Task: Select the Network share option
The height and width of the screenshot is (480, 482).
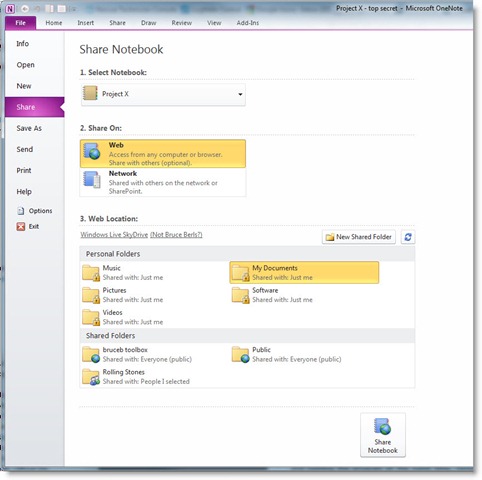Action: (163, 182)
